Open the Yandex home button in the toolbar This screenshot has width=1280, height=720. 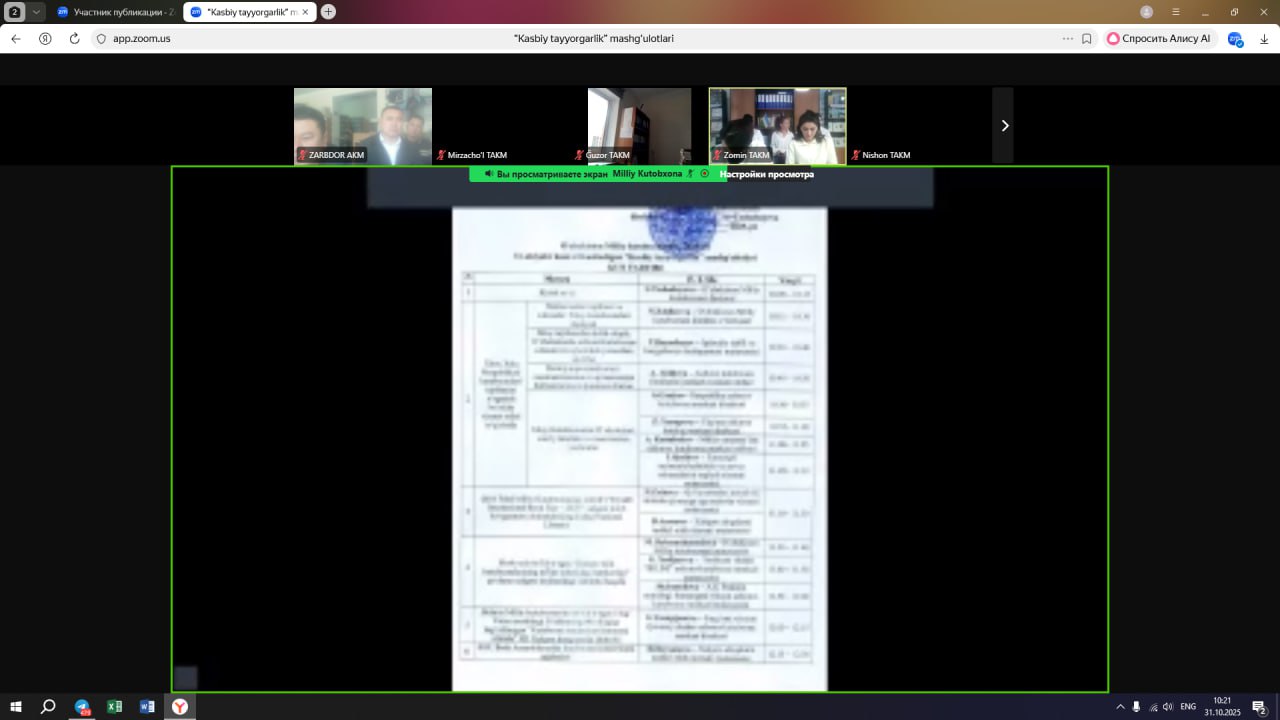(45, 39)
